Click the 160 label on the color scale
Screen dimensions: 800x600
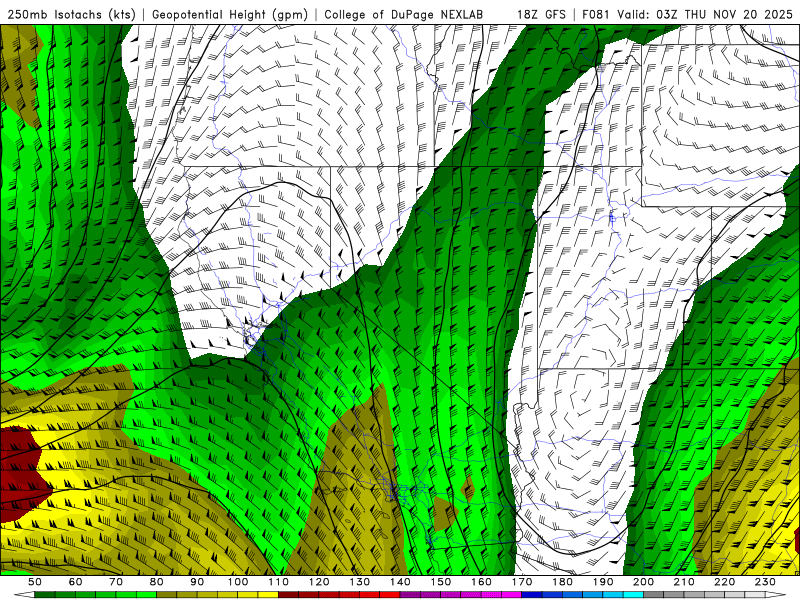click(x=481, y=582)
